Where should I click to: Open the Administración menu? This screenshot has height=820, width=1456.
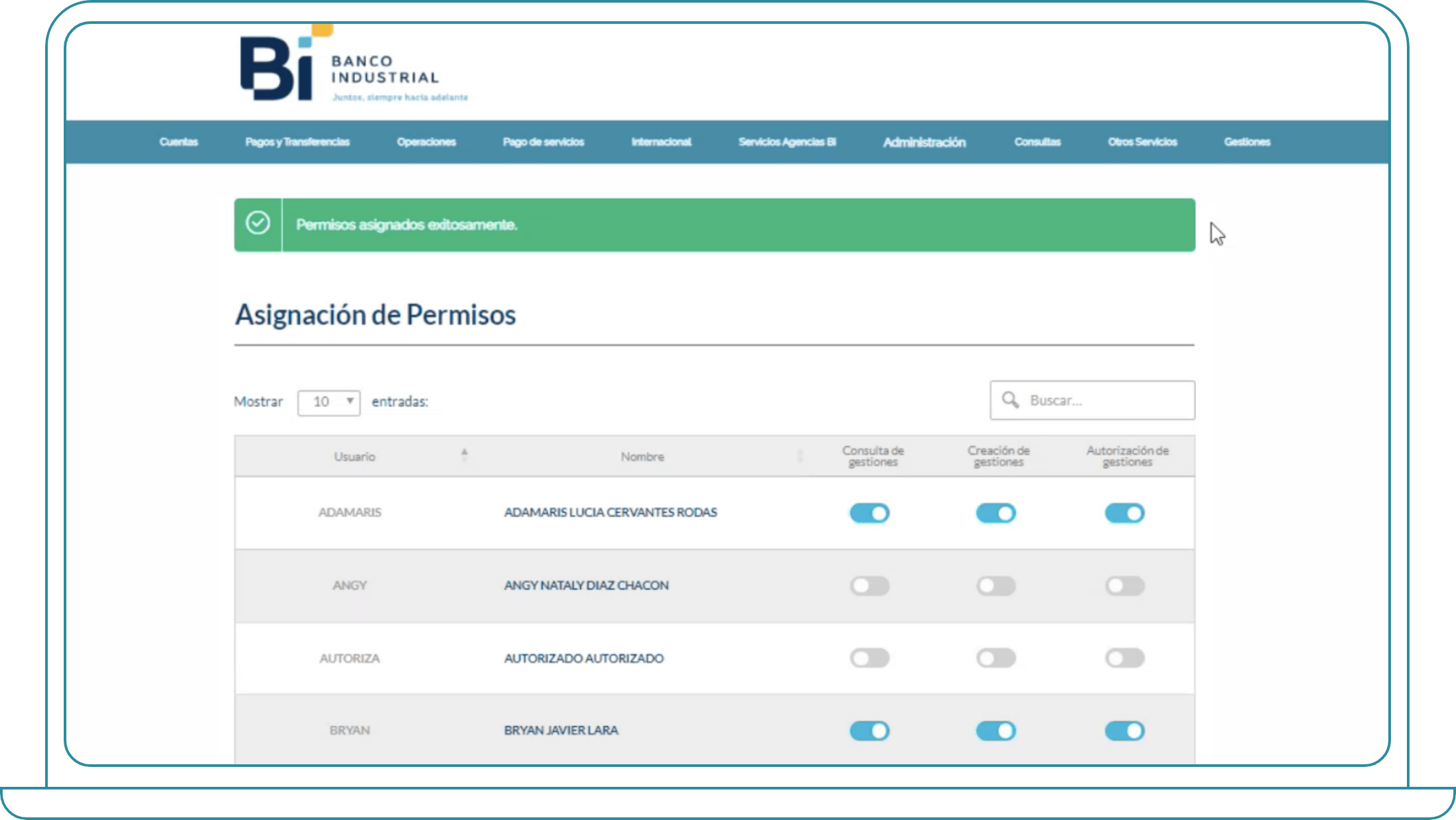(924, 142)
